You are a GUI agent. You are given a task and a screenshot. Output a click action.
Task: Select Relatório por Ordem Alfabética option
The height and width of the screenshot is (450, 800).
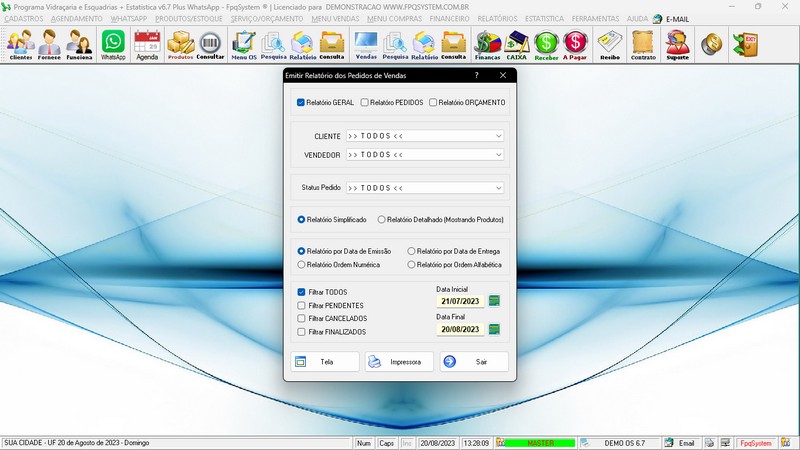pyautogui.click(x=411, y=265)
